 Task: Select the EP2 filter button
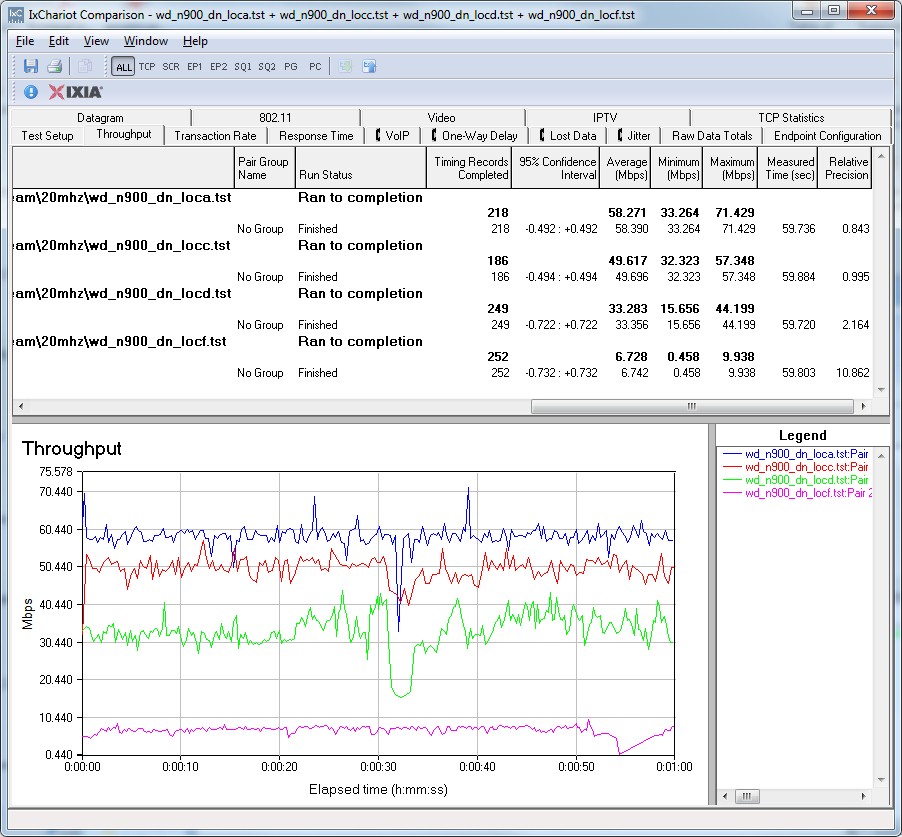pyautogui.click(x=219, y=67)
